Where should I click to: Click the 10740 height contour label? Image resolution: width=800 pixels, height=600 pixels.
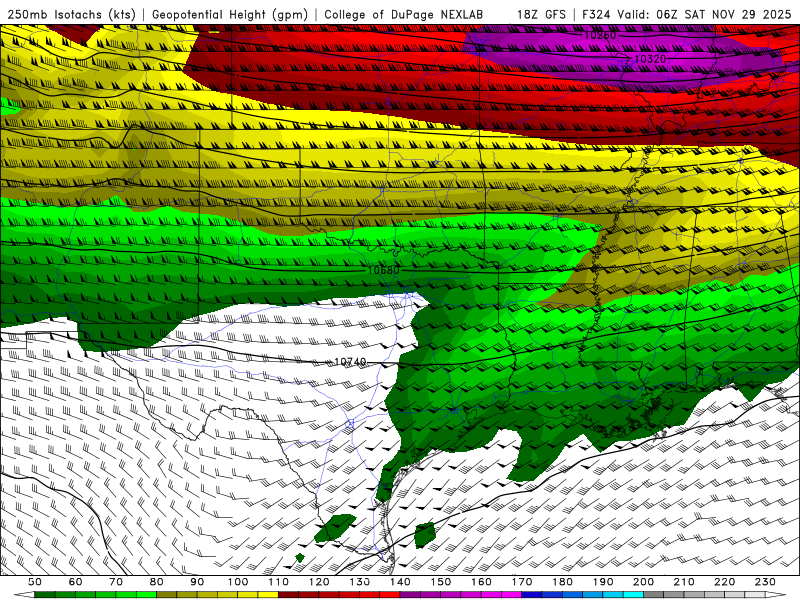[350, 362]
